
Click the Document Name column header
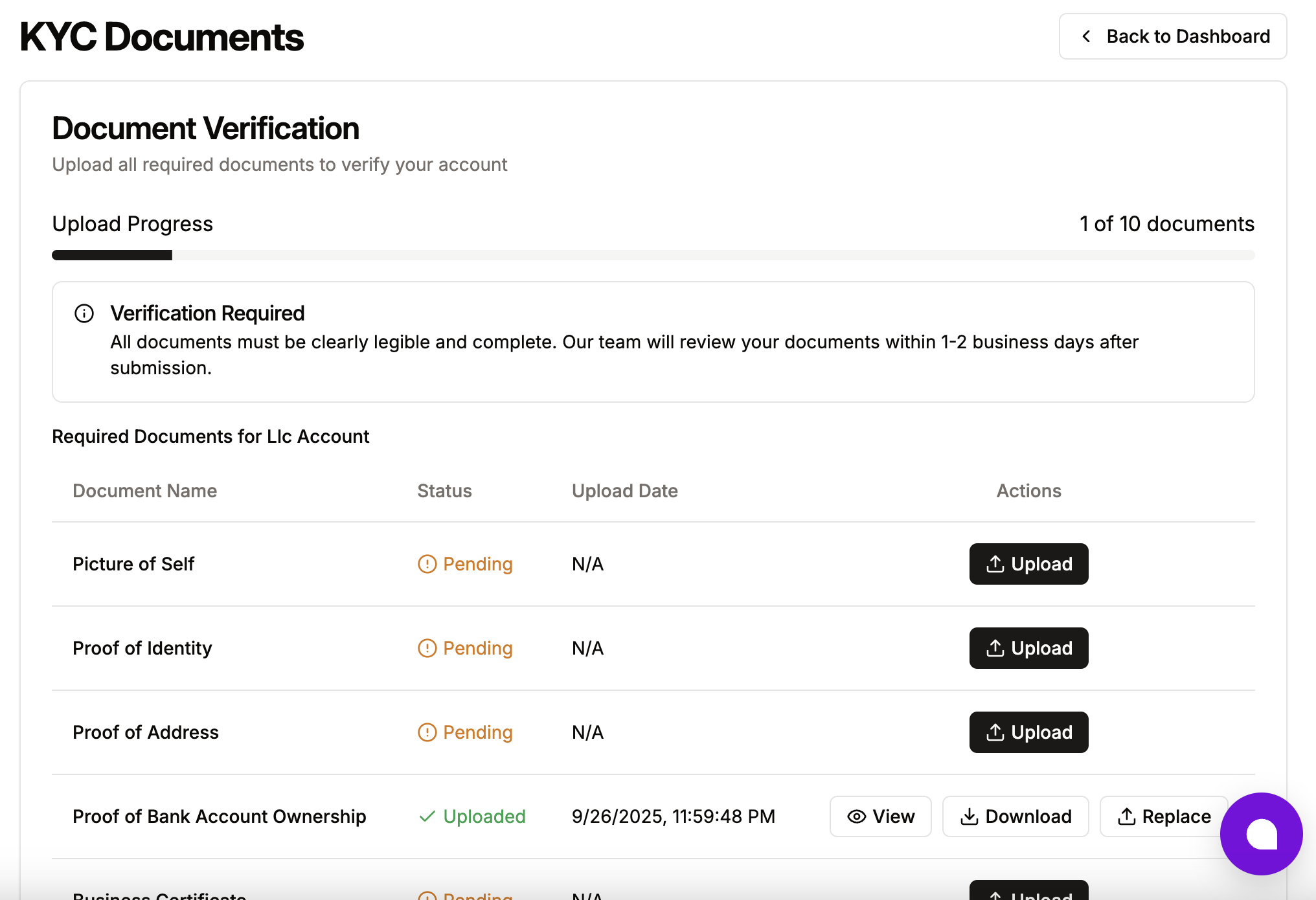(144, 491)
